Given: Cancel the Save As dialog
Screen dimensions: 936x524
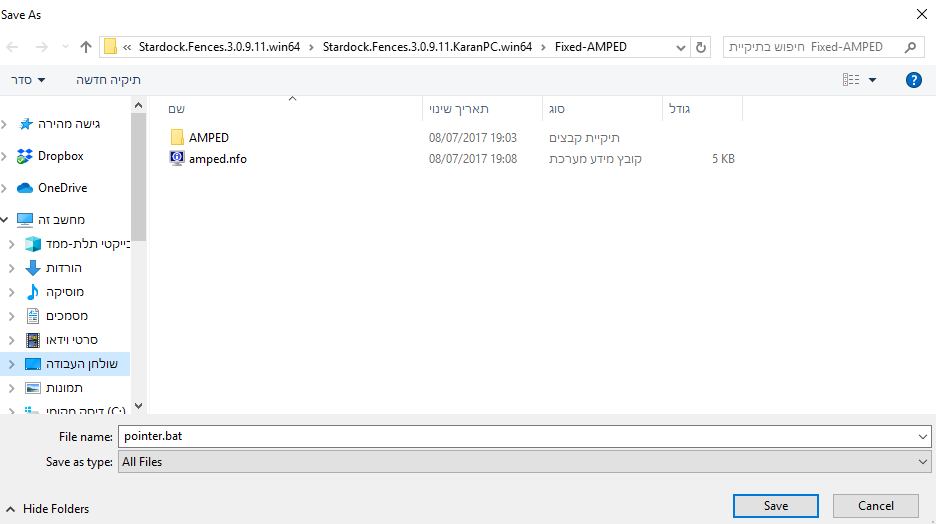Looking at the screenshot, I should click(x=876, y=506).
